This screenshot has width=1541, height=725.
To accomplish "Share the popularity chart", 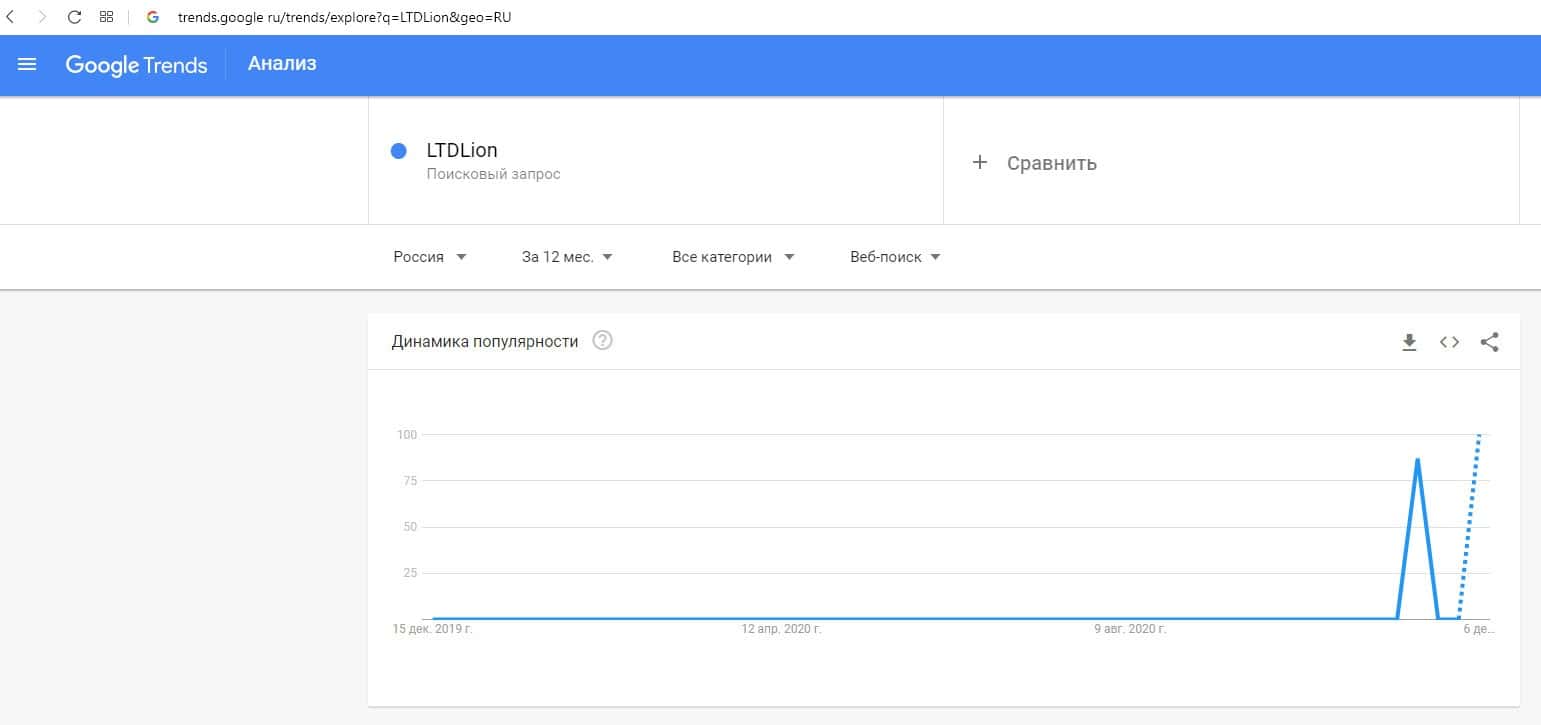I will tap(1489, 342).
